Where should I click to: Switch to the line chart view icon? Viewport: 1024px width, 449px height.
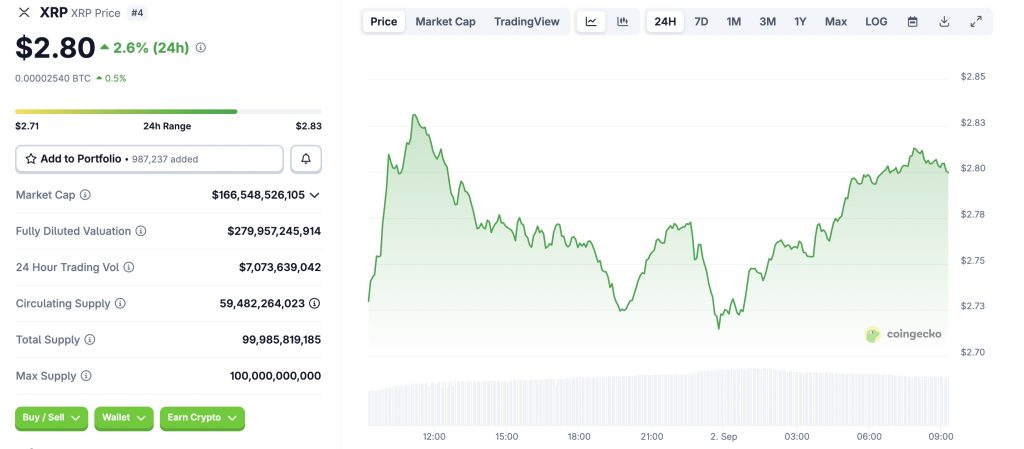[x=591, y=21]
